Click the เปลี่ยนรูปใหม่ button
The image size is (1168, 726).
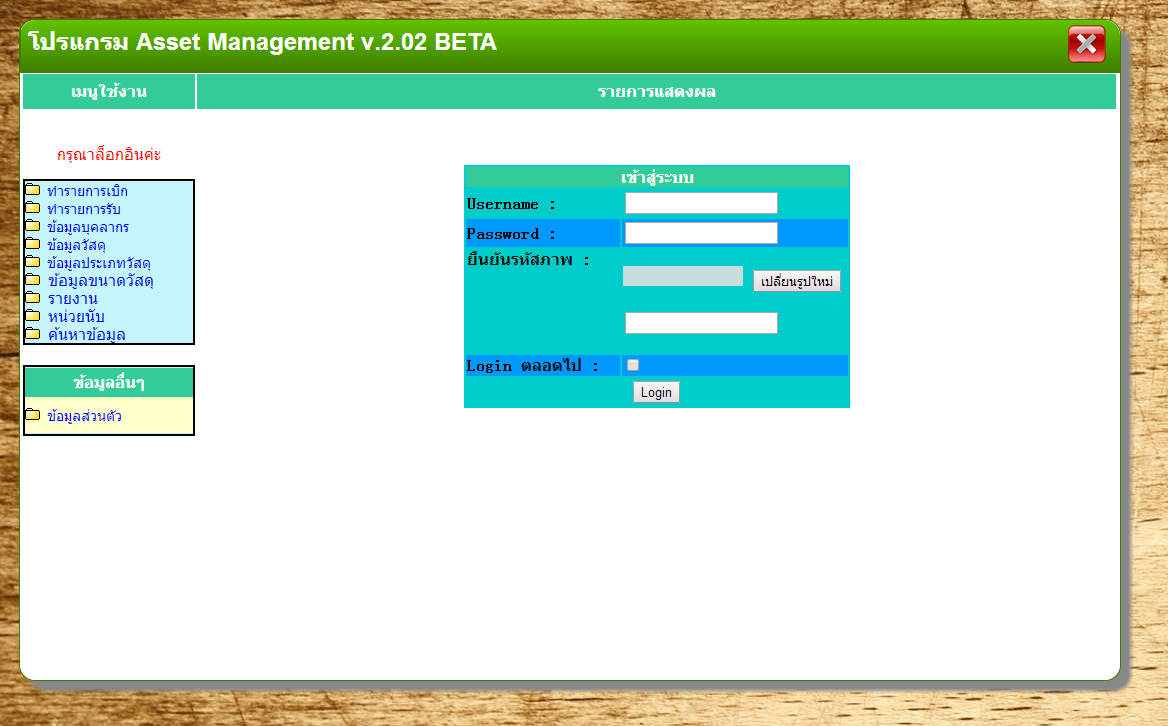[796, 281]
